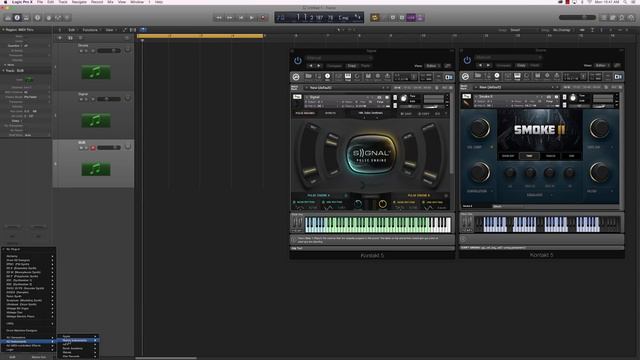Screen dimensions: 640x360
Task: Open the Window menu in the menu bar
Action: [x=137, y=2]
